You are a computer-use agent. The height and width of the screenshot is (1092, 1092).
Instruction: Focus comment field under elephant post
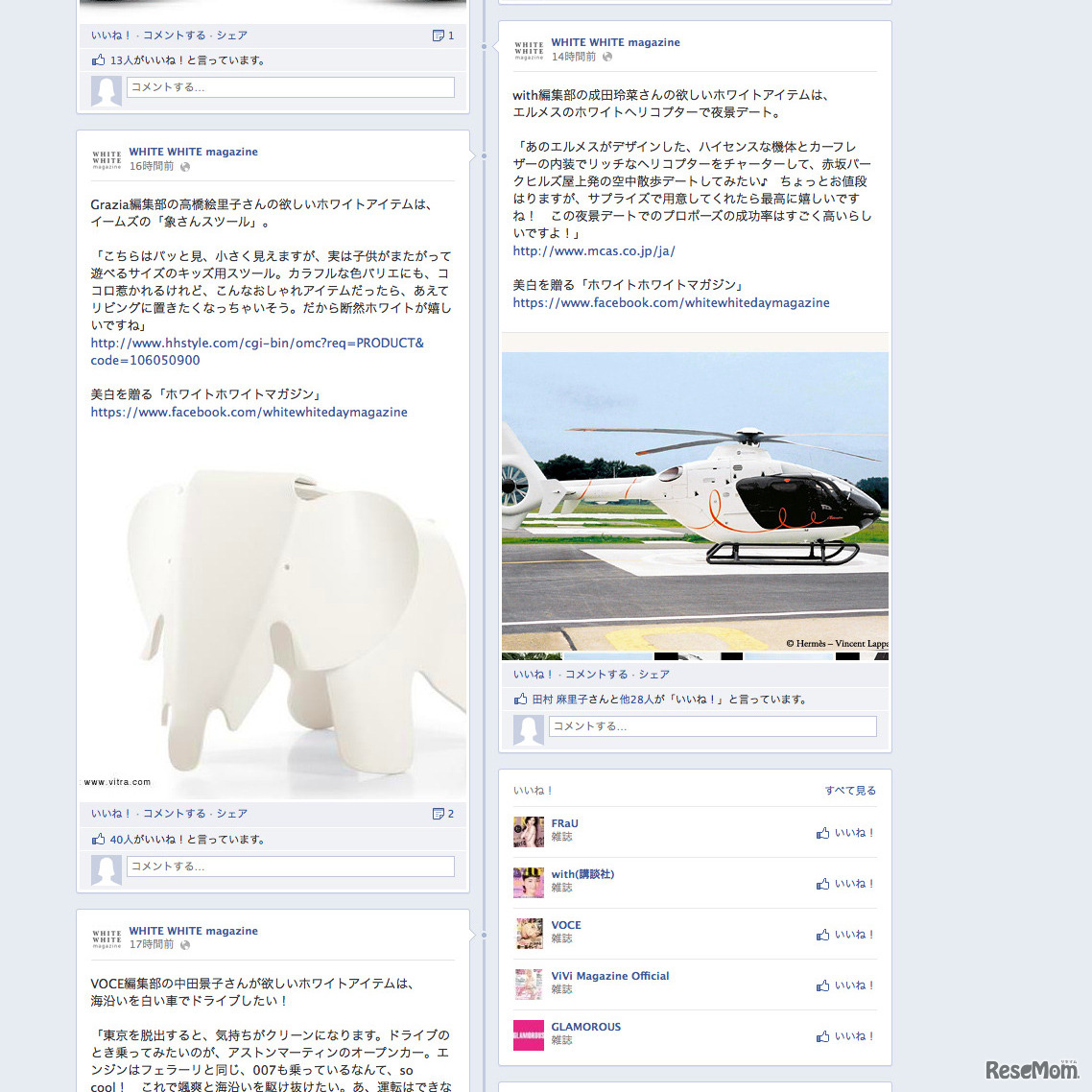pyautogui.click(x=291, y=866)
